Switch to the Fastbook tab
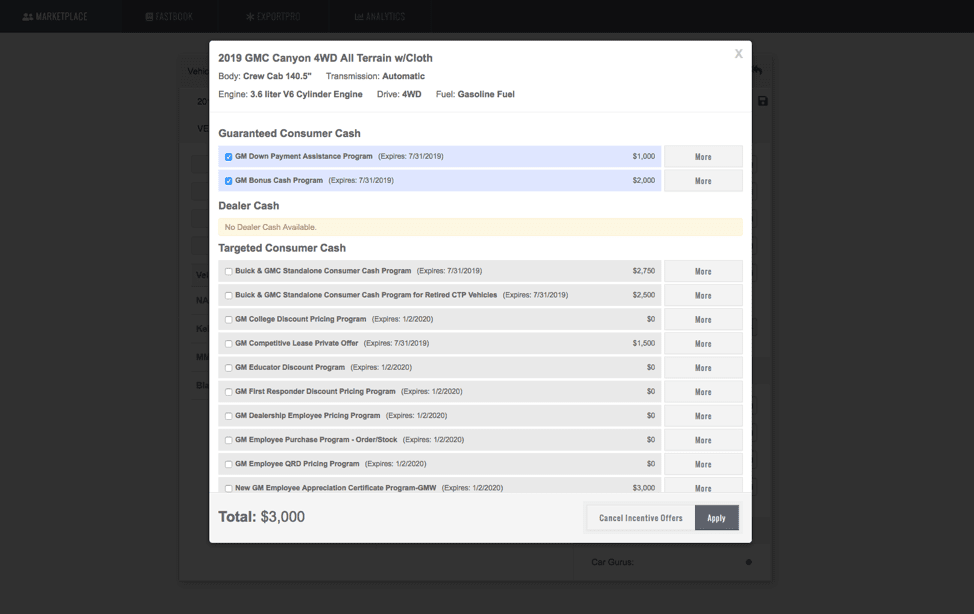The width and height of the screenshot is (974, 614). click(169, 17)
